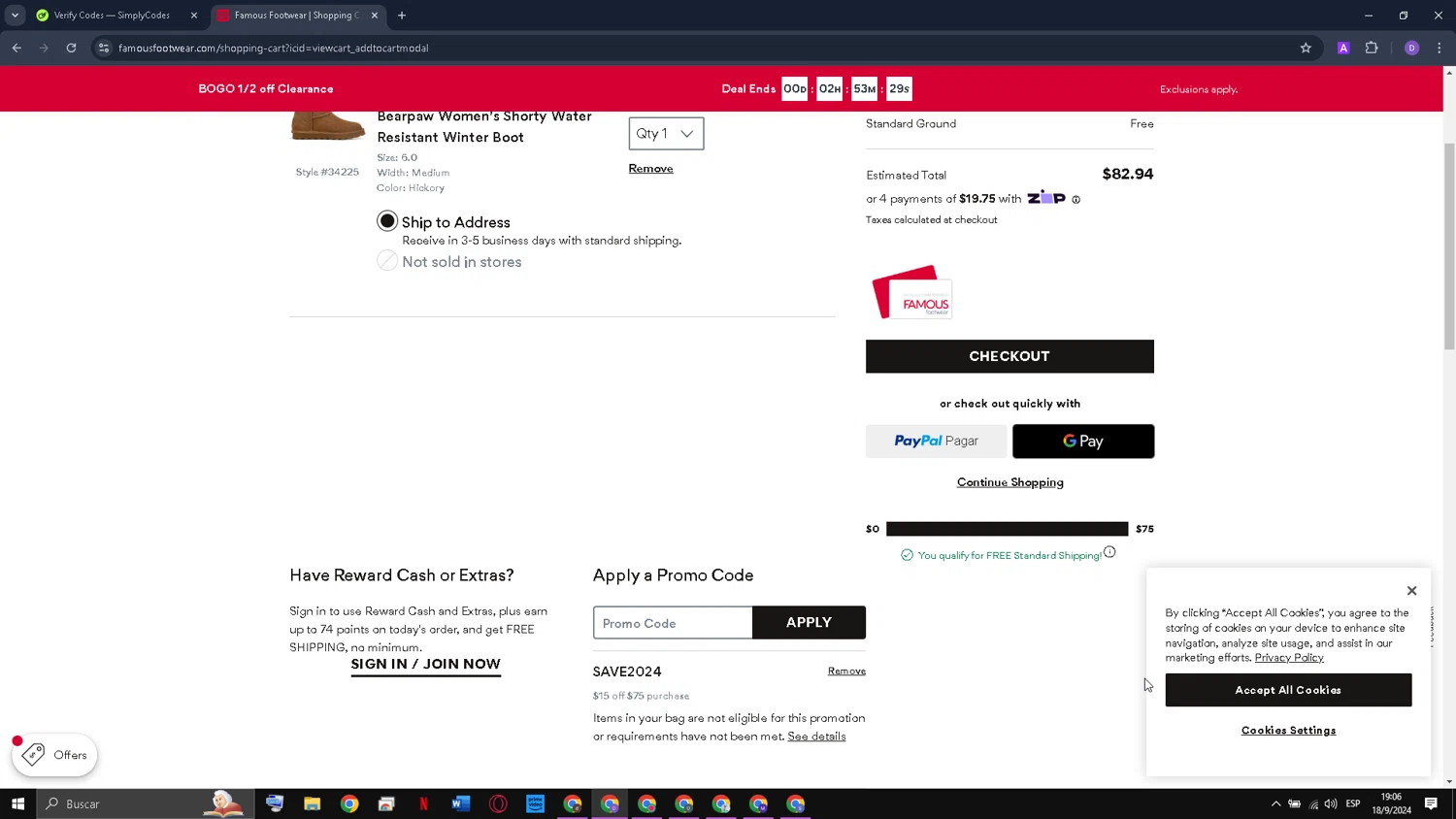Click the Famous Footwear rewards card image
The width and height of the screenshot is (1456, 819).
coord(912,292)
